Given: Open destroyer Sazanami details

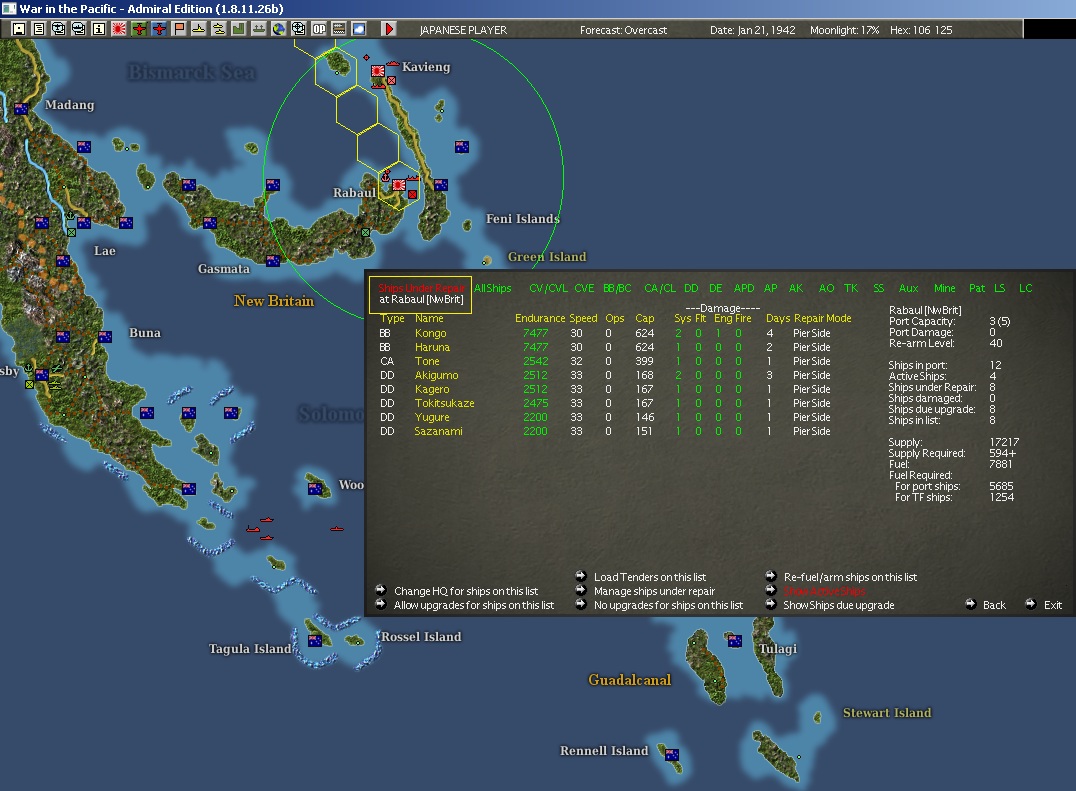Looking at the screenshot, I should coord(438,431).
